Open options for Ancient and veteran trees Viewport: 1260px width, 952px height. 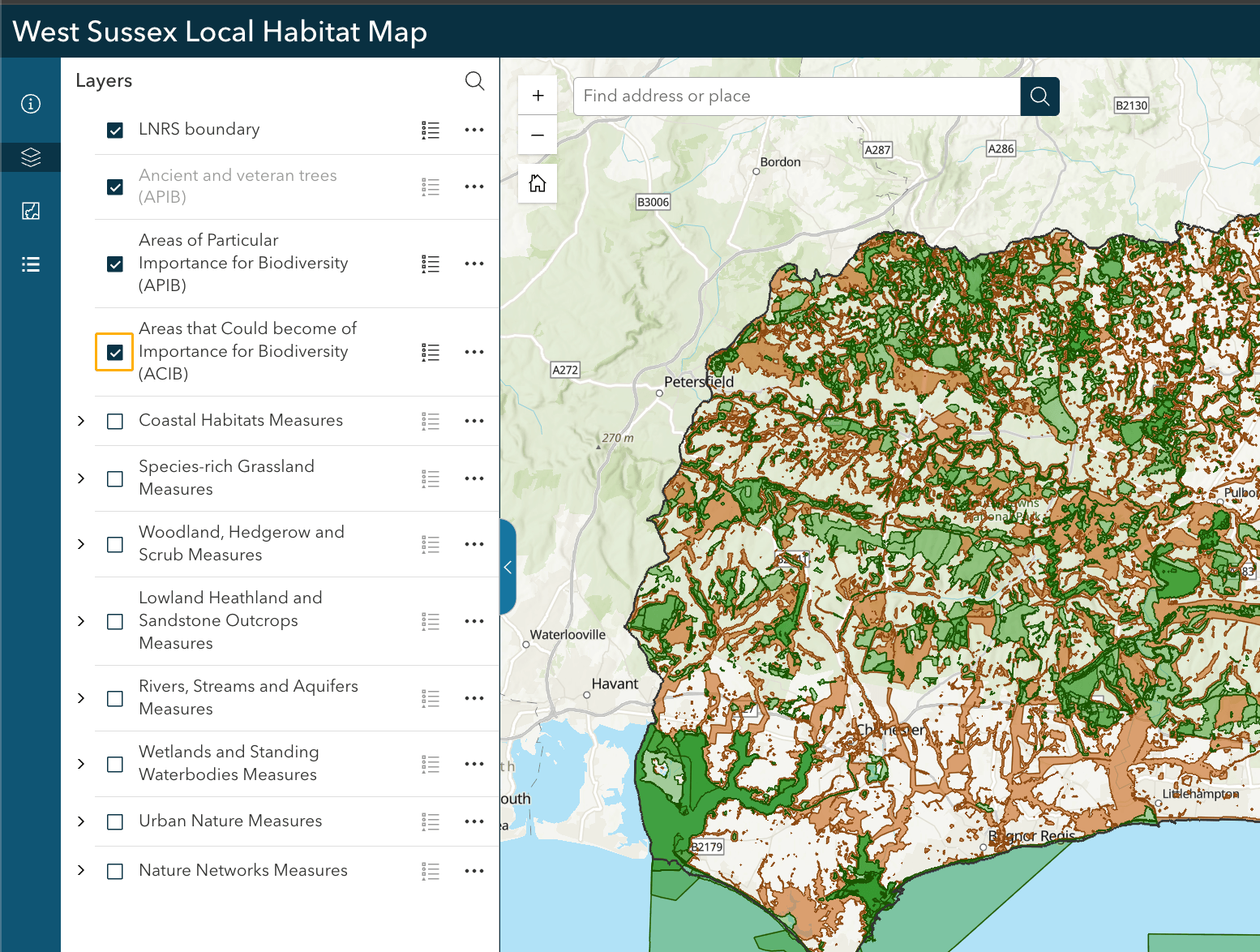(474, 187)
